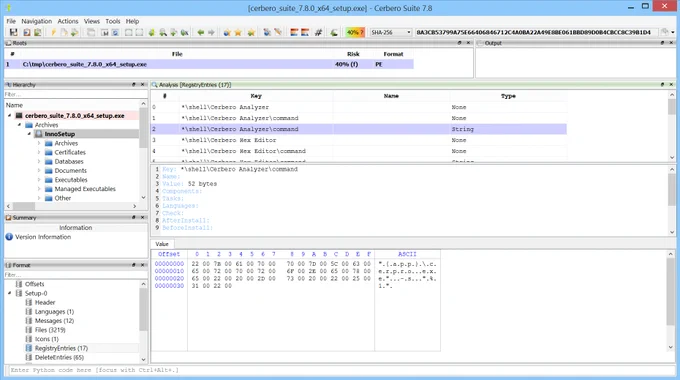The image size is (680, 380).
Task: Collapse the cerbero_suite_7.8.0_x64_setup.exe tree node
Action: tap(10, 116)
